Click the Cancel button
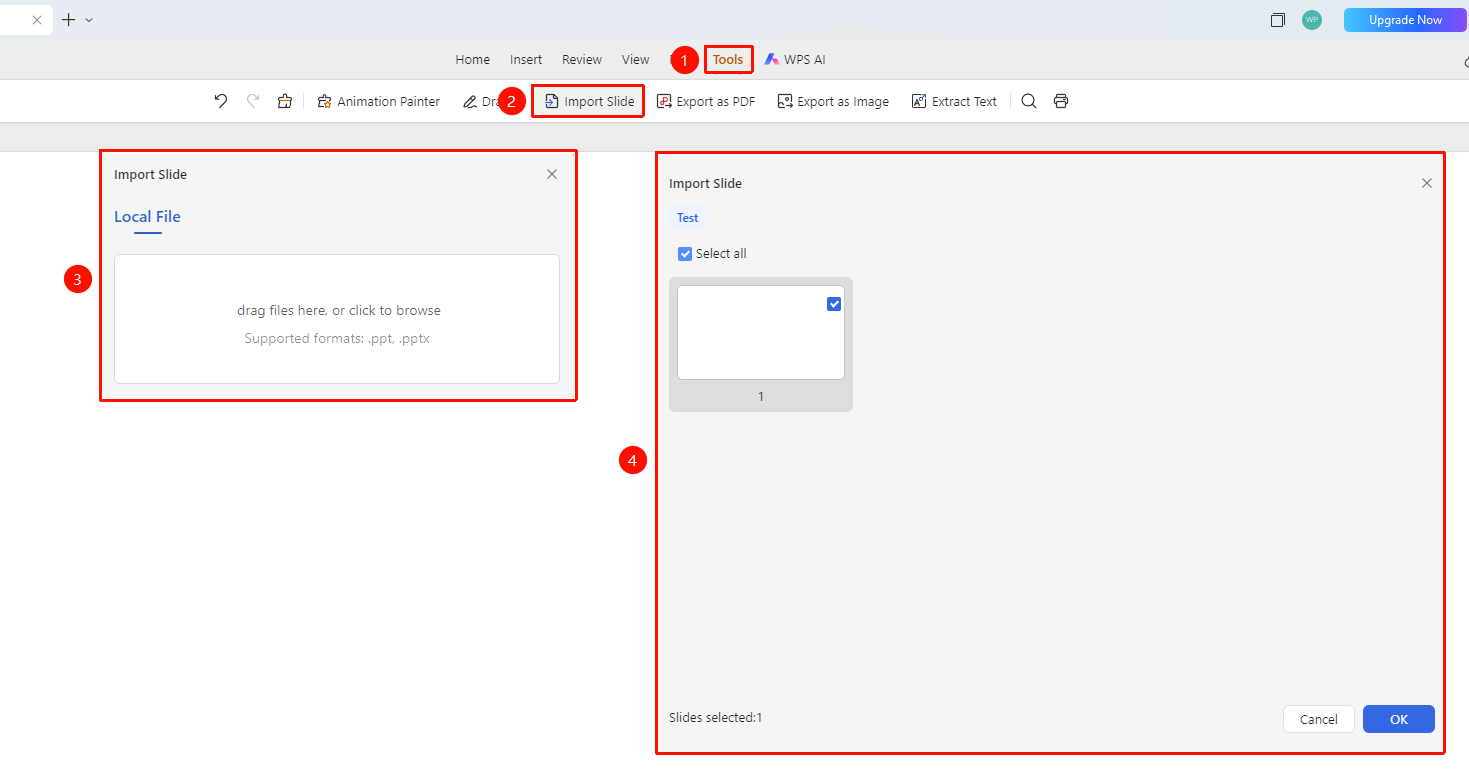This screenshot has width=1469, height=772. click(1319, 719)
